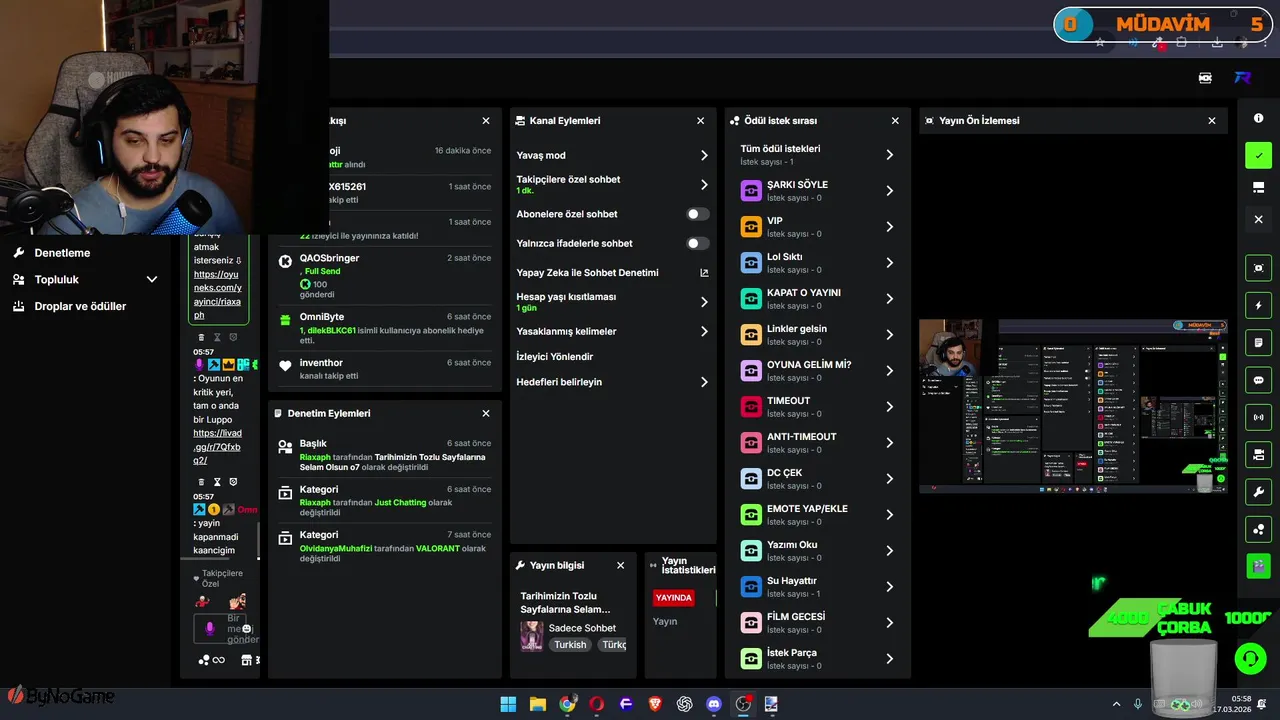Open Brave browser from the taskbar
The image size is (1280, 720).
pos(655,704)
